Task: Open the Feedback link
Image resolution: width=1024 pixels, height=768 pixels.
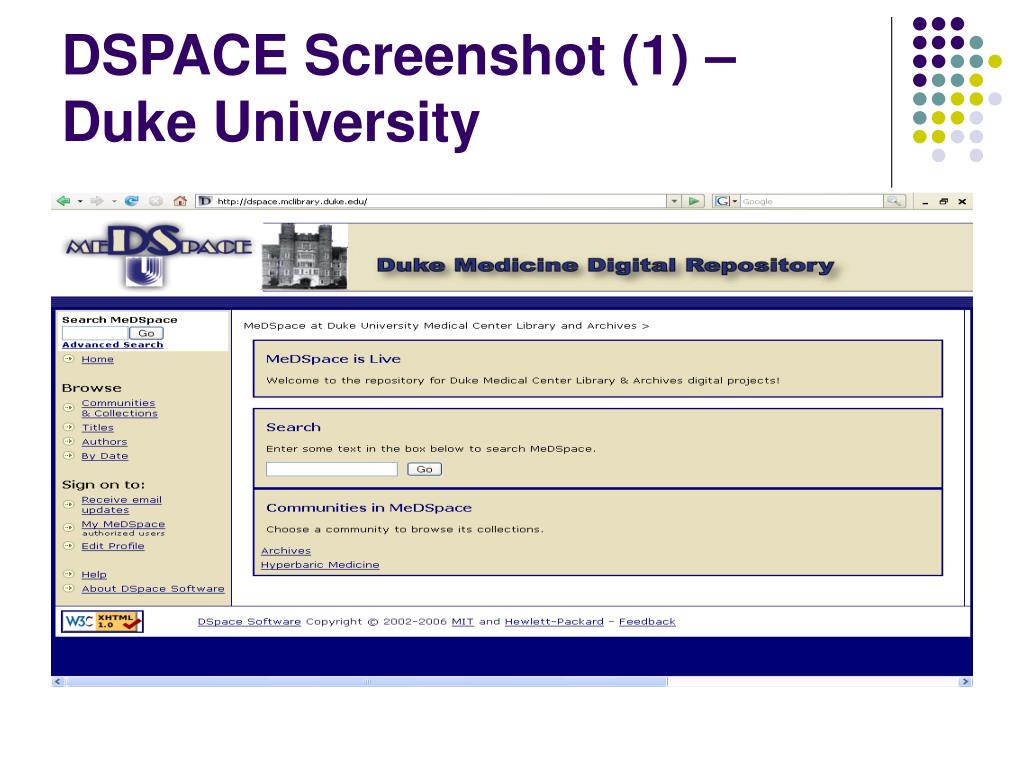Action: point(647,622)
